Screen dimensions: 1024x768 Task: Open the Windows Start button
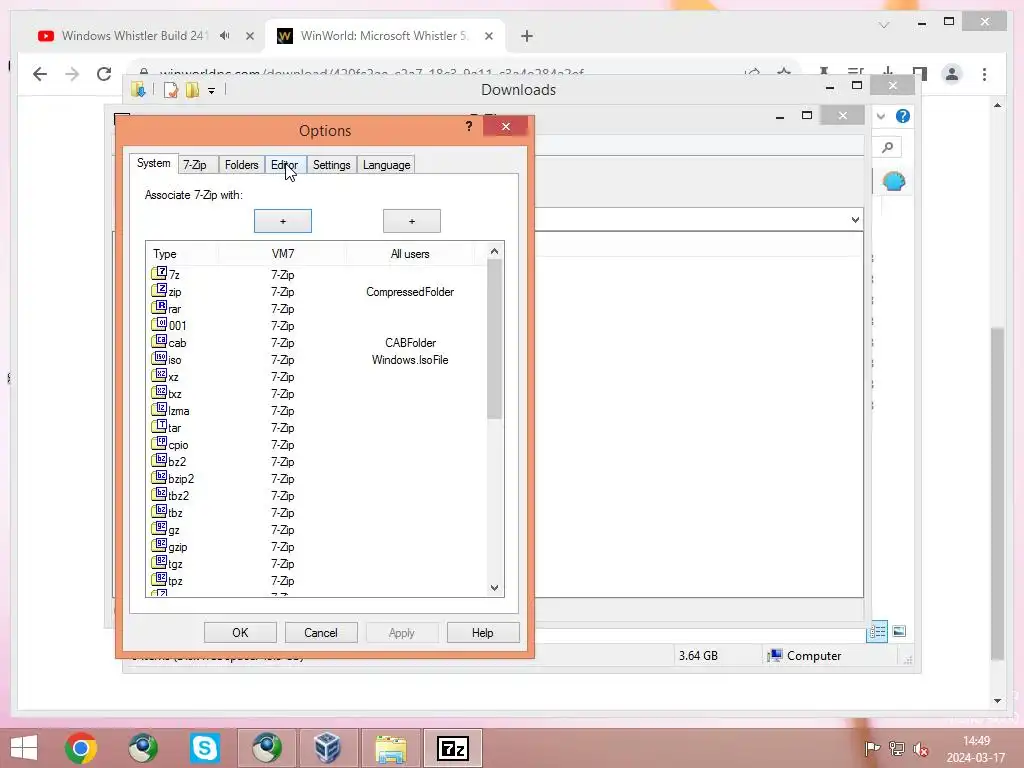(24, 748)
